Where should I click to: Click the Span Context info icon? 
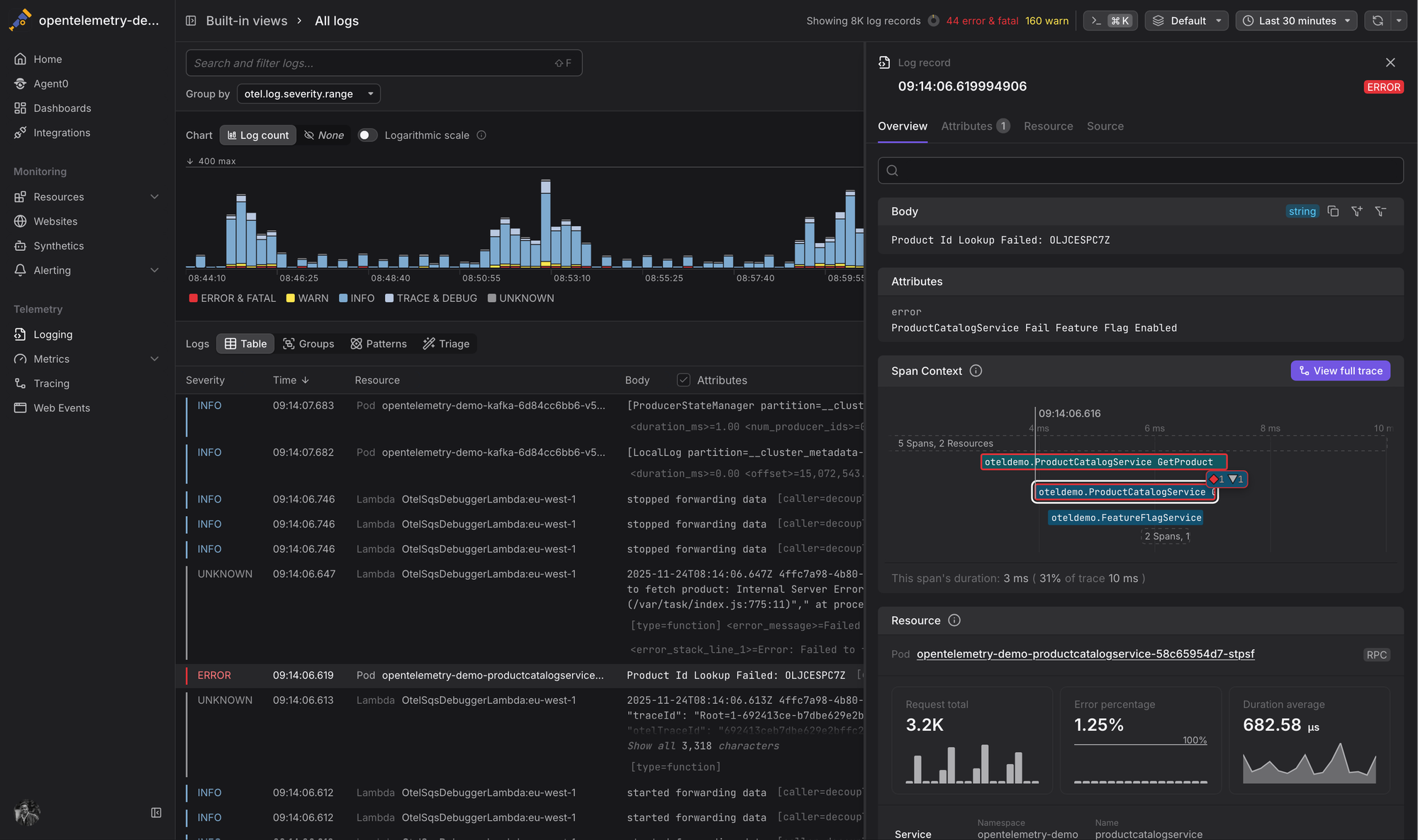[976, 371]
